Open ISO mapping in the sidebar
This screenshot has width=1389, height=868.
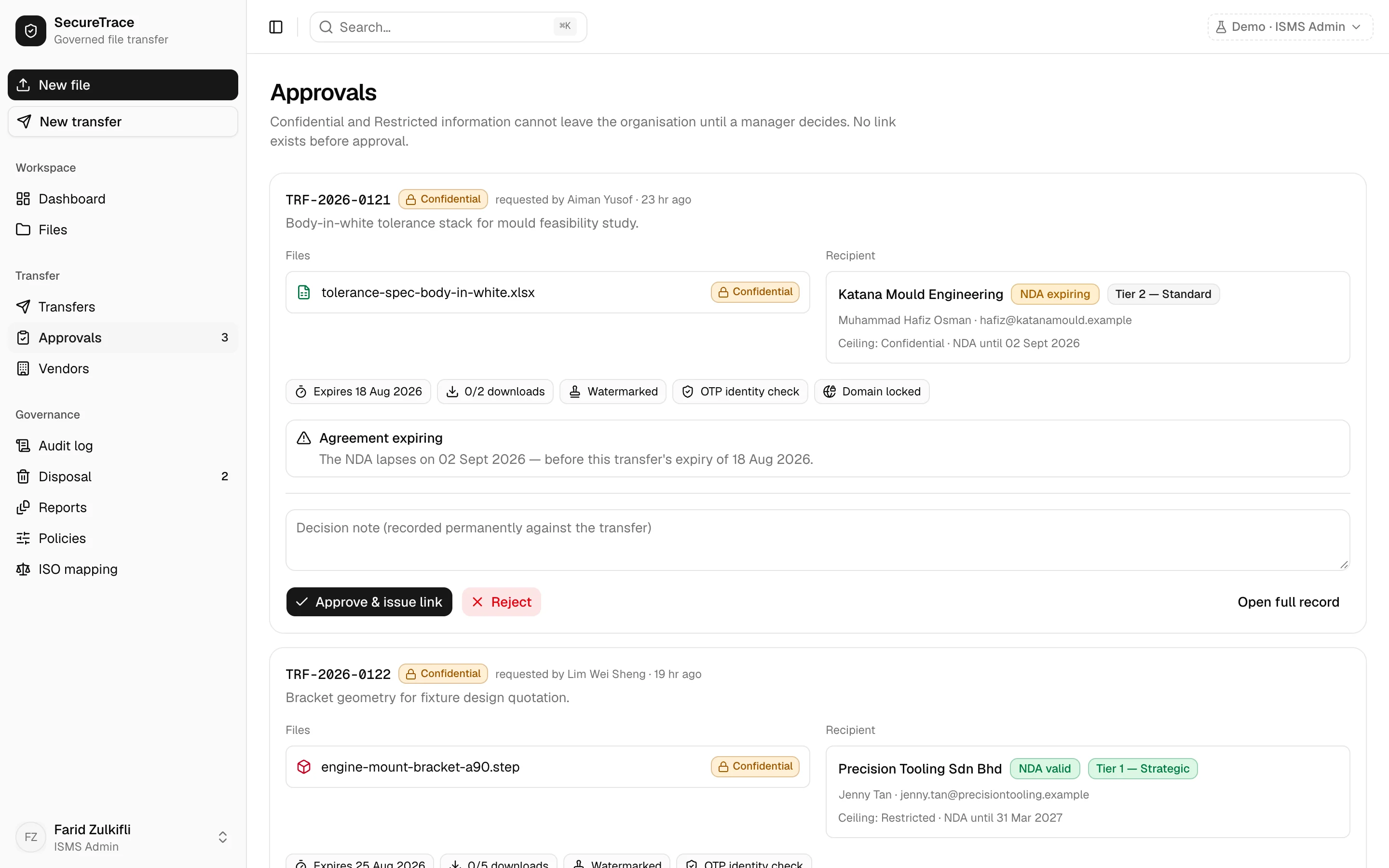123,569
